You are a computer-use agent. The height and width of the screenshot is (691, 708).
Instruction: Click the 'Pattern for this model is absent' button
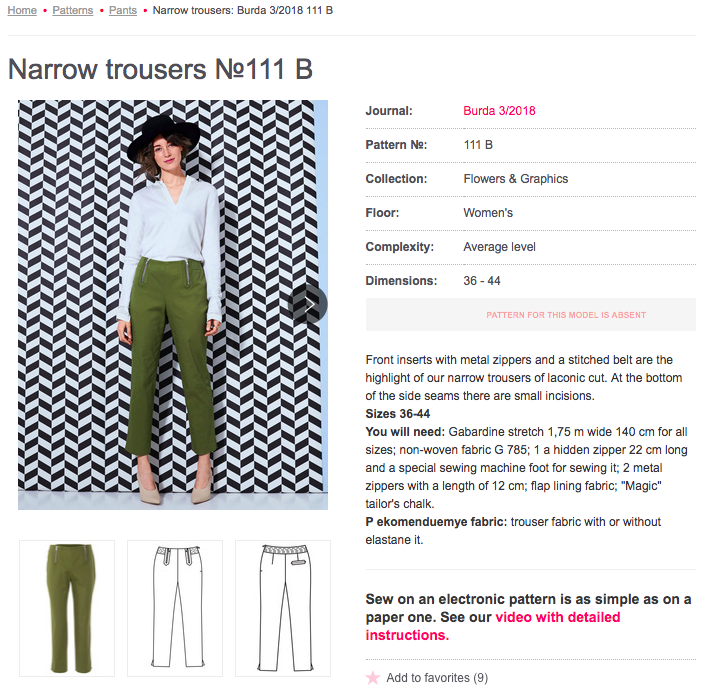[x=531, y=315]
